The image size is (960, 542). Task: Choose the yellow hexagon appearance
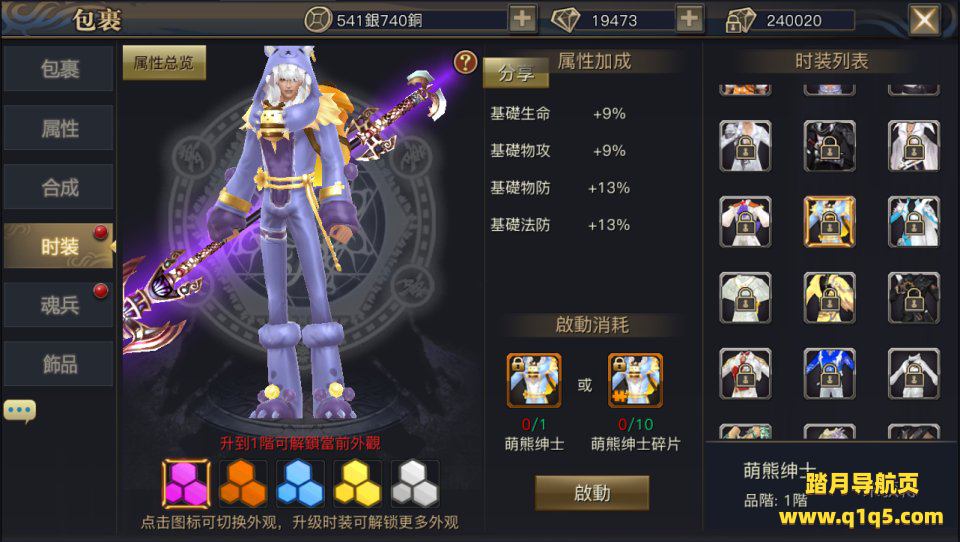357,484
